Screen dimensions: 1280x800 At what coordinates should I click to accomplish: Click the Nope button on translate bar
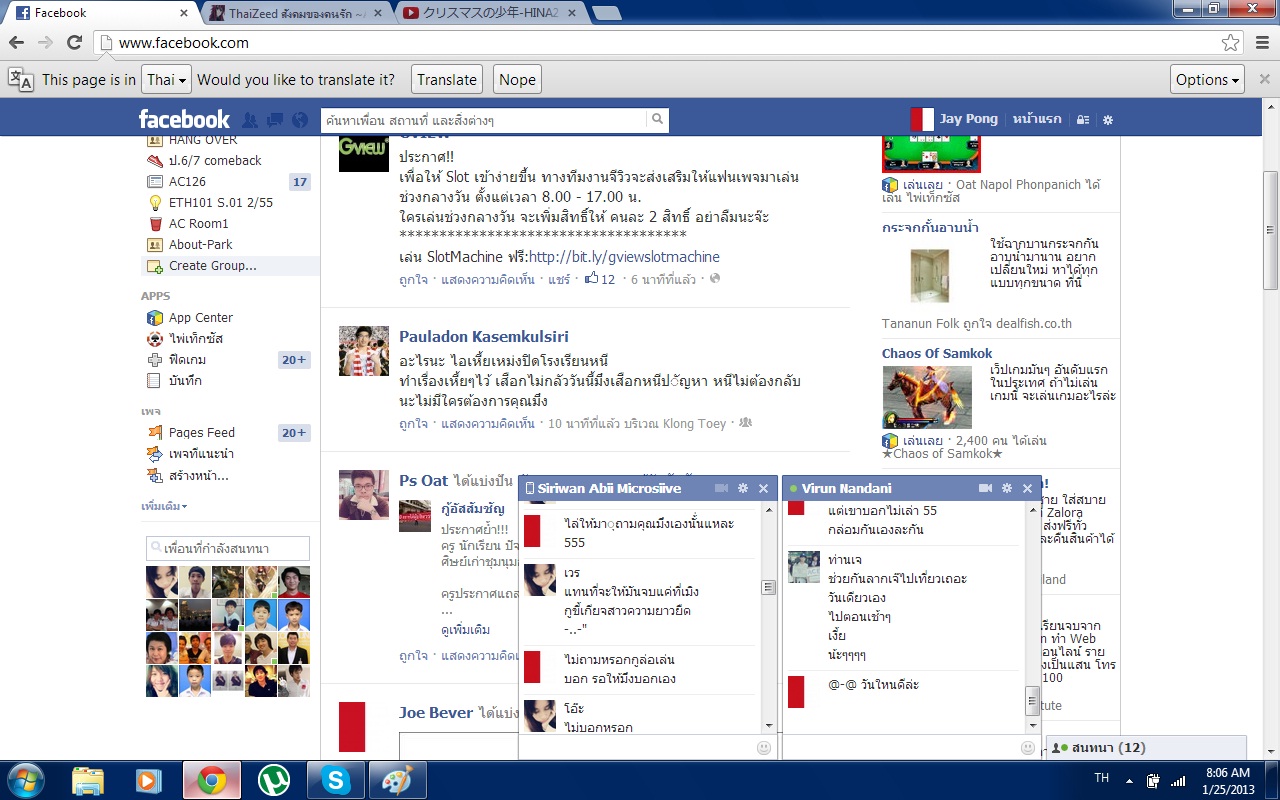pyautogui.click(x=517, y=80)
